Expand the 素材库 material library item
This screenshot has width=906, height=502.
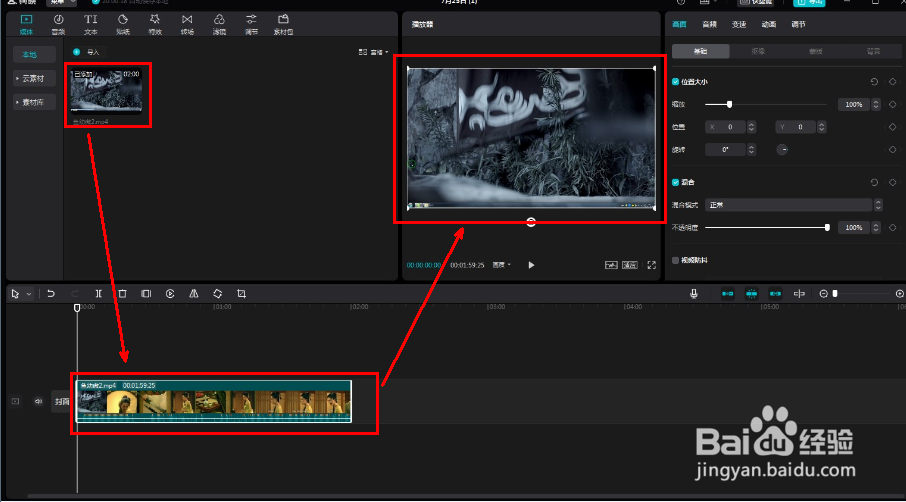[34, 102]
